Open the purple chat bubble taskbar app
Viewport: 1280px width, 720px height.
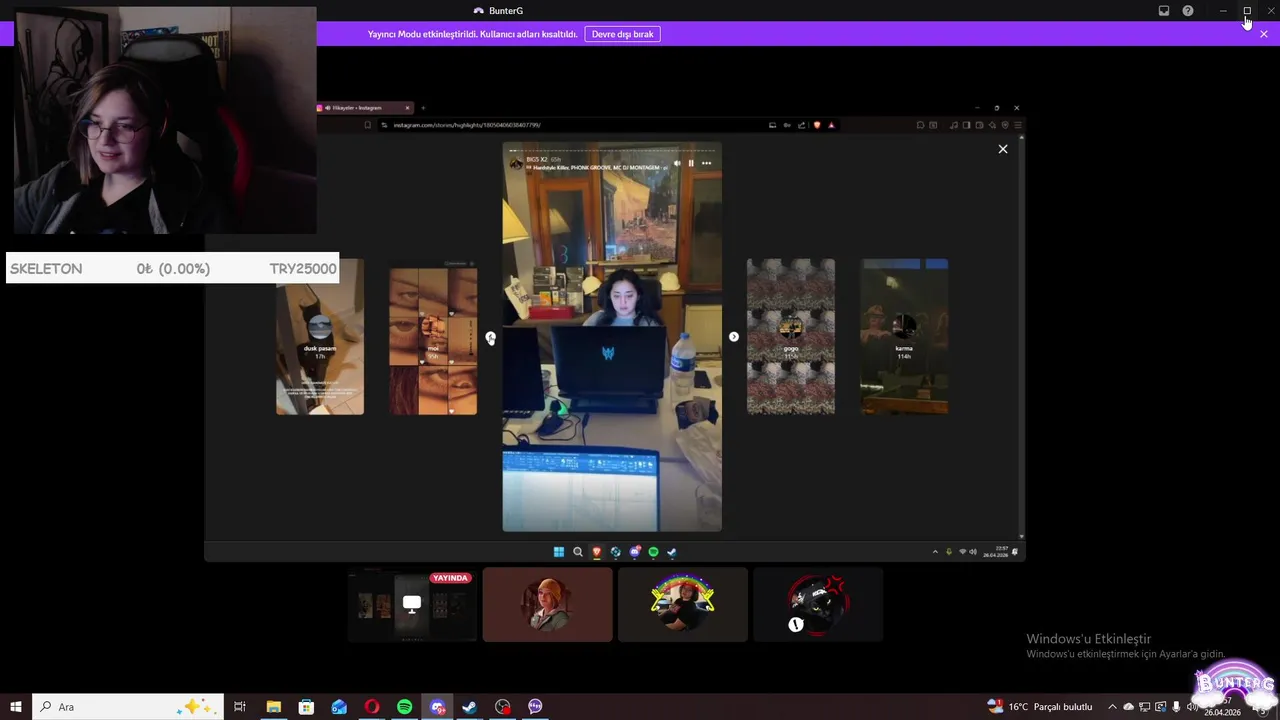tap(535, 707)
